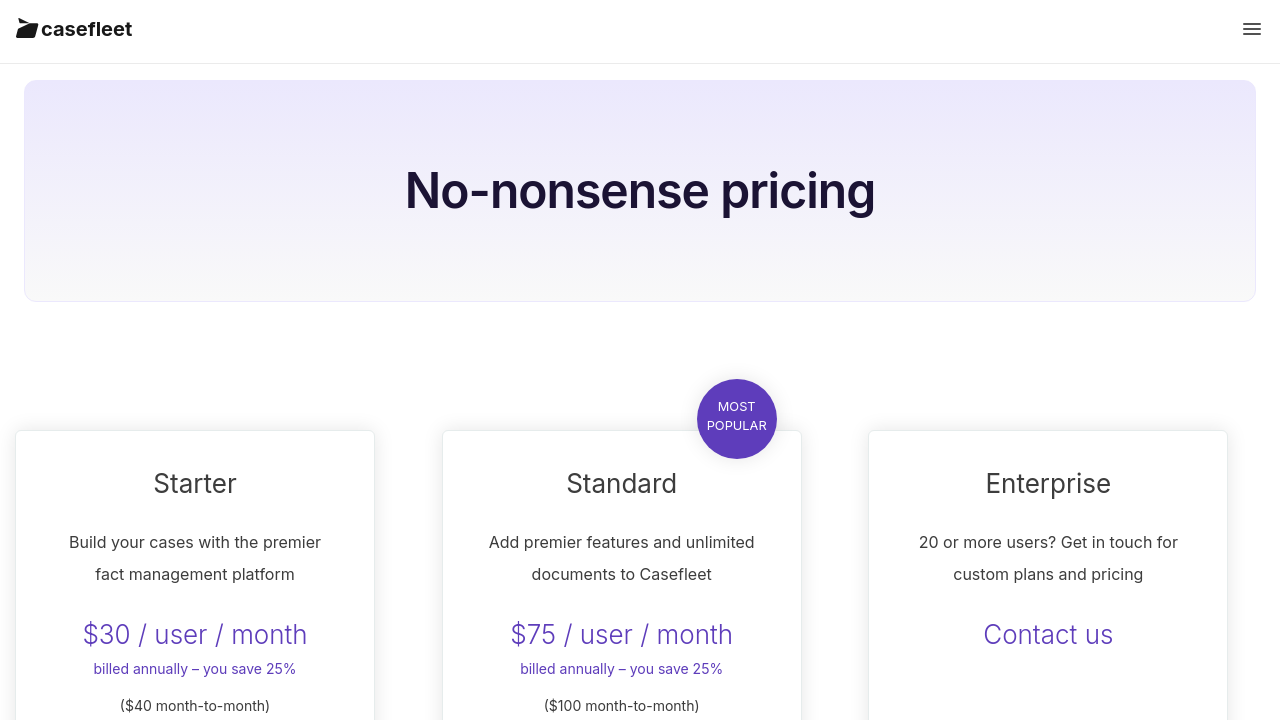1280x720 pixels.
Task: Click the Standard plan heading
Action: (x=621, y=483)
